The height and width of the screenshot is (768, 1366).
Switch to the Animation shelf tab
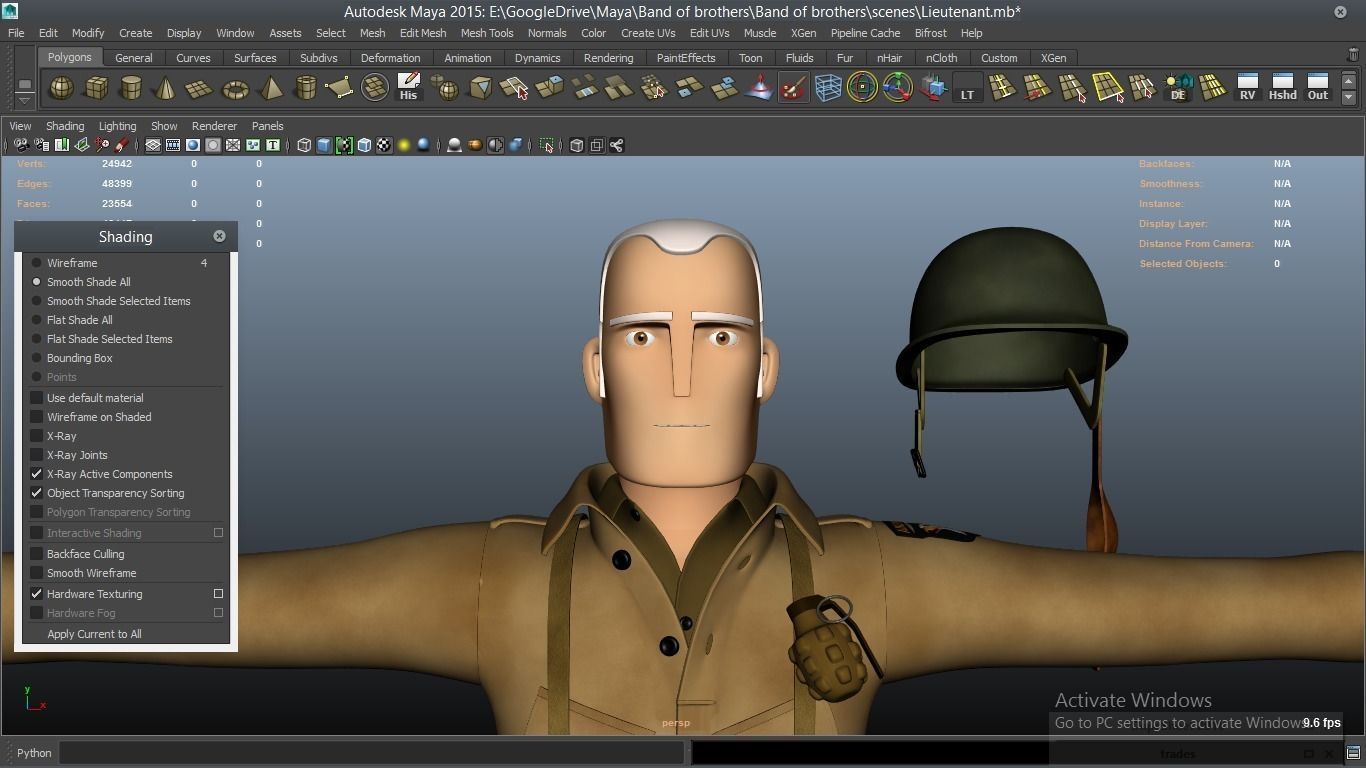pos(467,58)
